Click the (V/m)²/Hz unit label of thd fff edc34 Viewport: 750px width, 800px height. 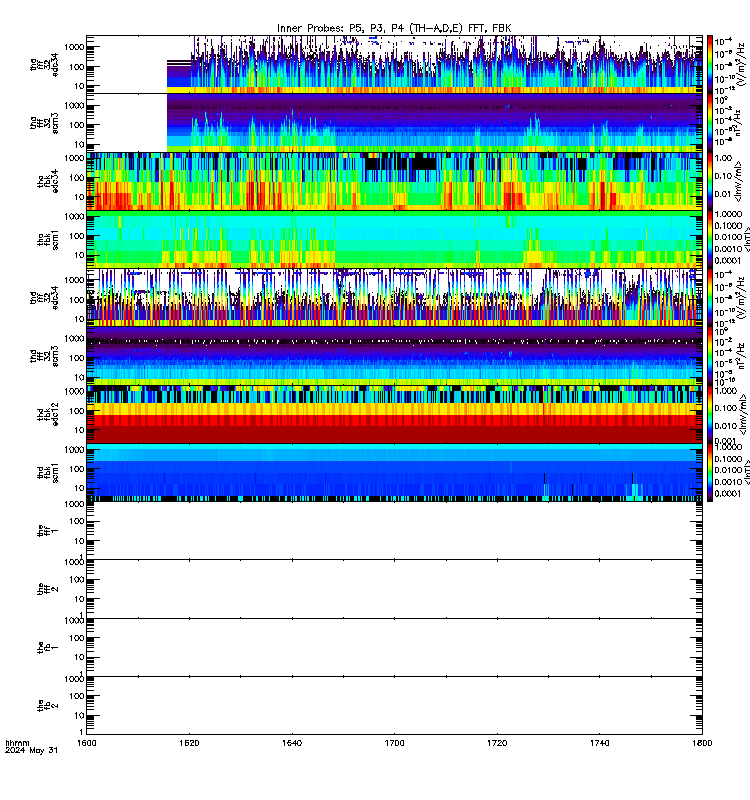(740, 297)
